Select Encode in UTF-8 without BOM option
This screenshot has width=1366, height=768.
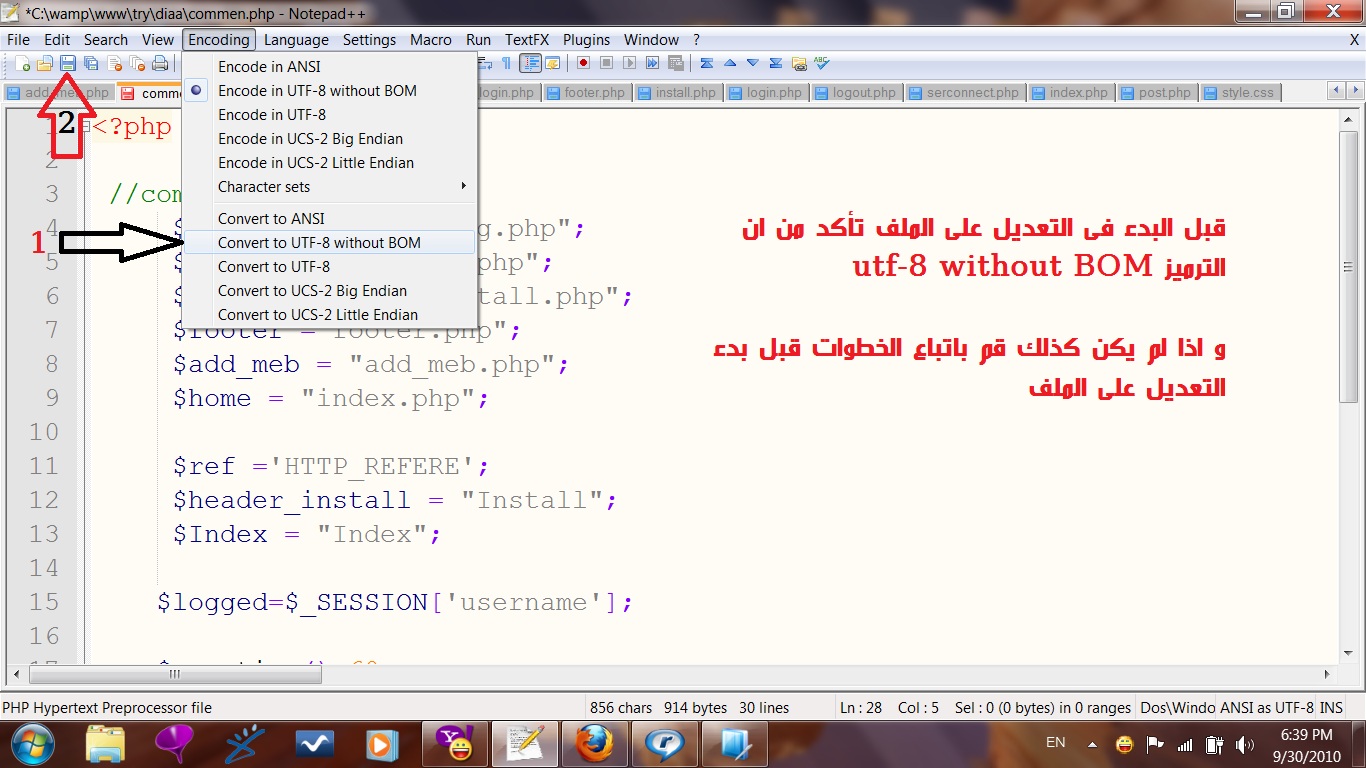[x=317, y=91]
